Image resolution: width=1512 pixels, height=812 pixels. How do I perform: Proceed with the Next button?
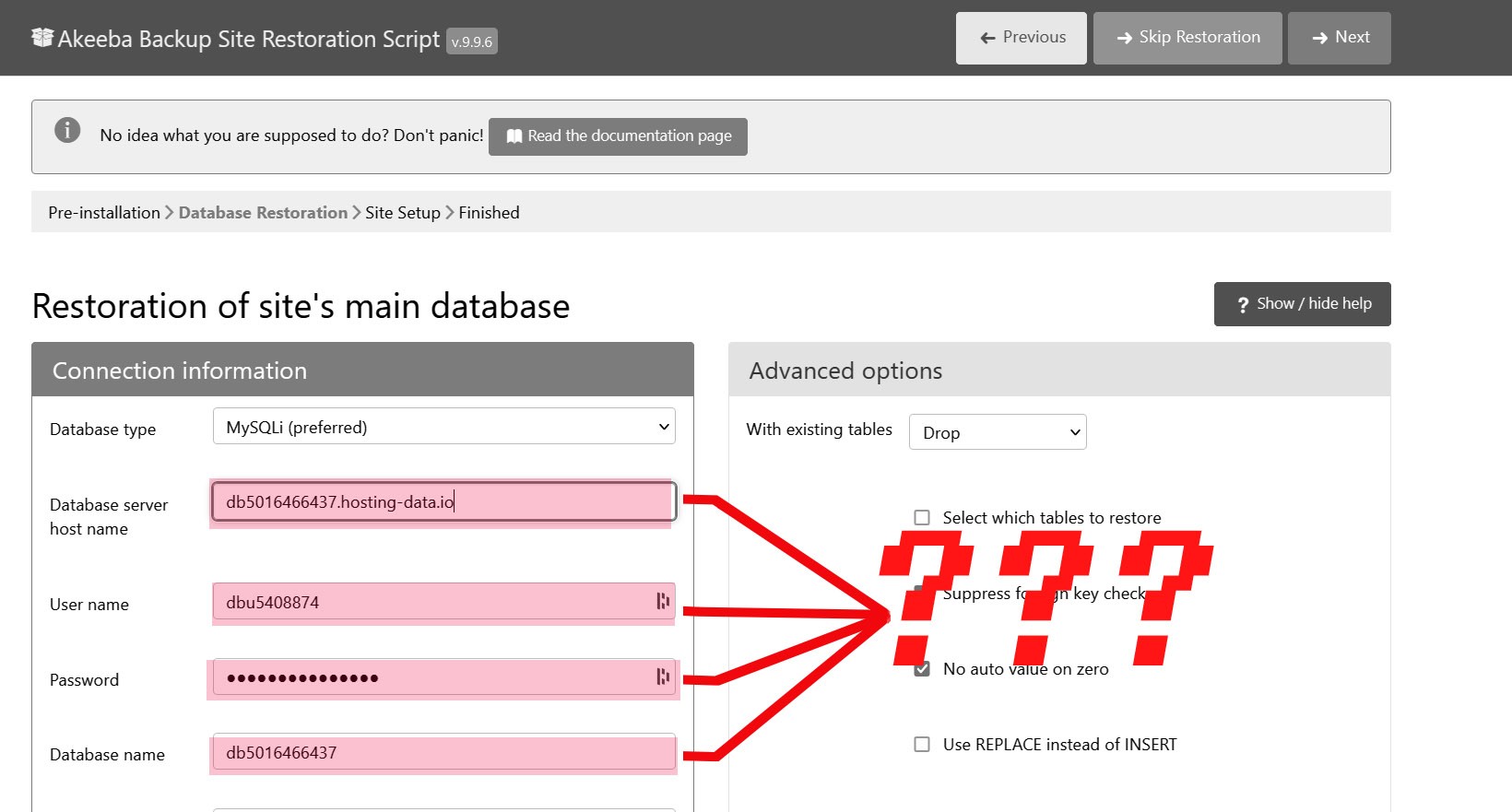pyautogui.click(x=1340, y=38)
